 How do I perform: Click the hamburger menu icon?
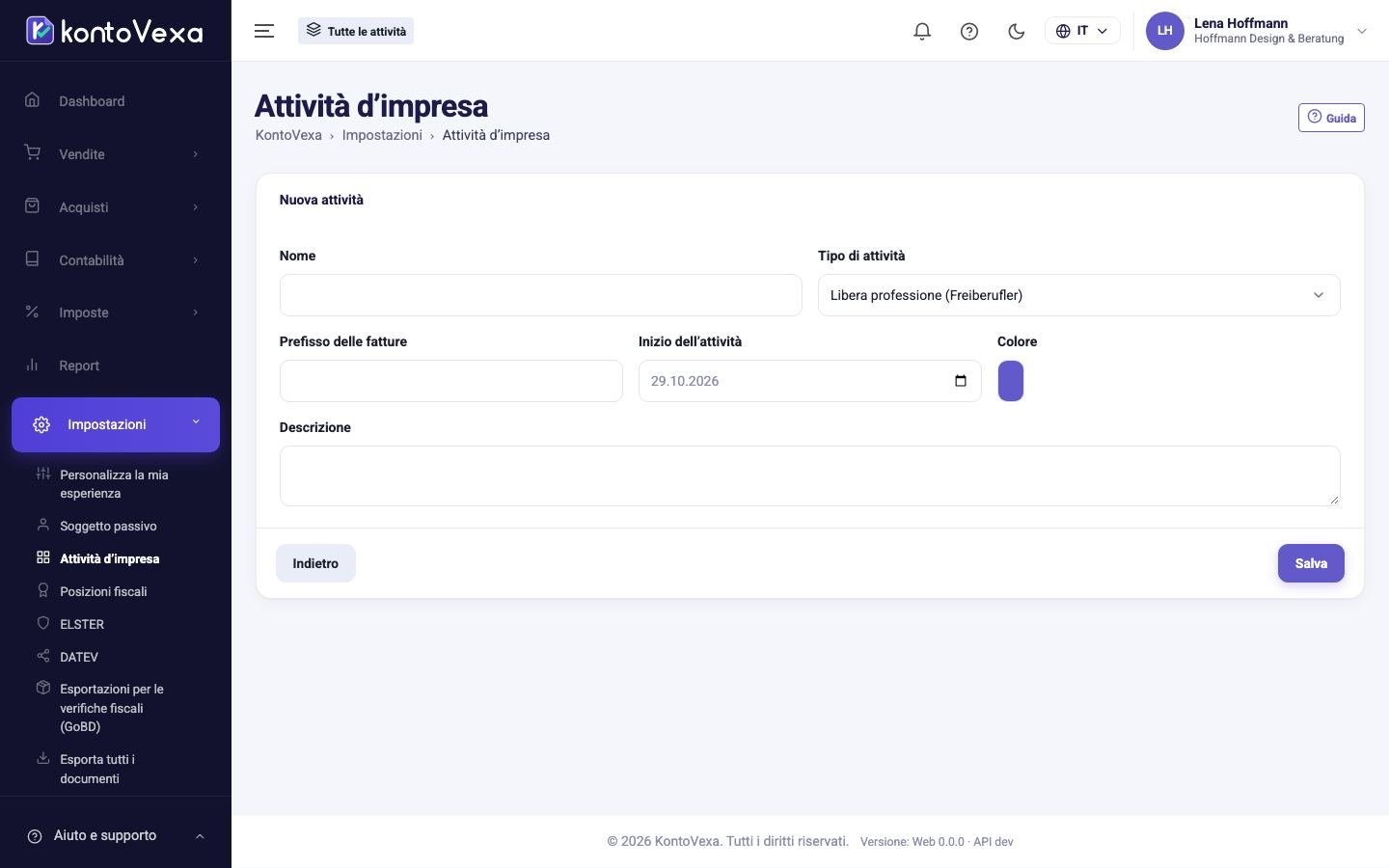pos(264,31)
